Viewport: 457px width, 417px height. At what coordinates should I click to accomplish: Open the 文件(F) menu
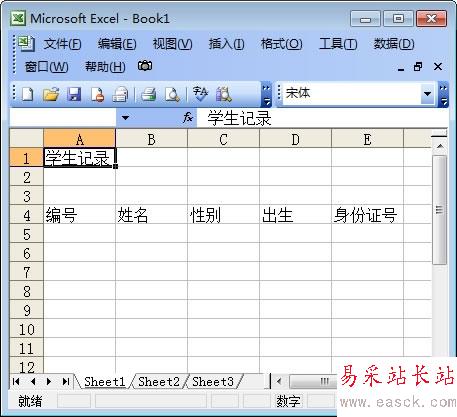[x=62, y=44]
